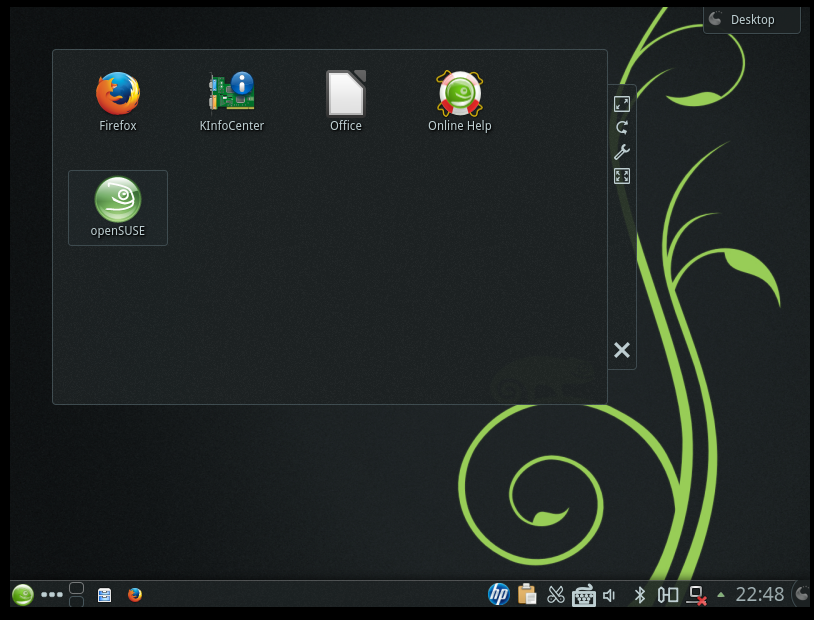Launch the file manager from the panel
Screen dimensions: 814x620
(x=104, y=595)
